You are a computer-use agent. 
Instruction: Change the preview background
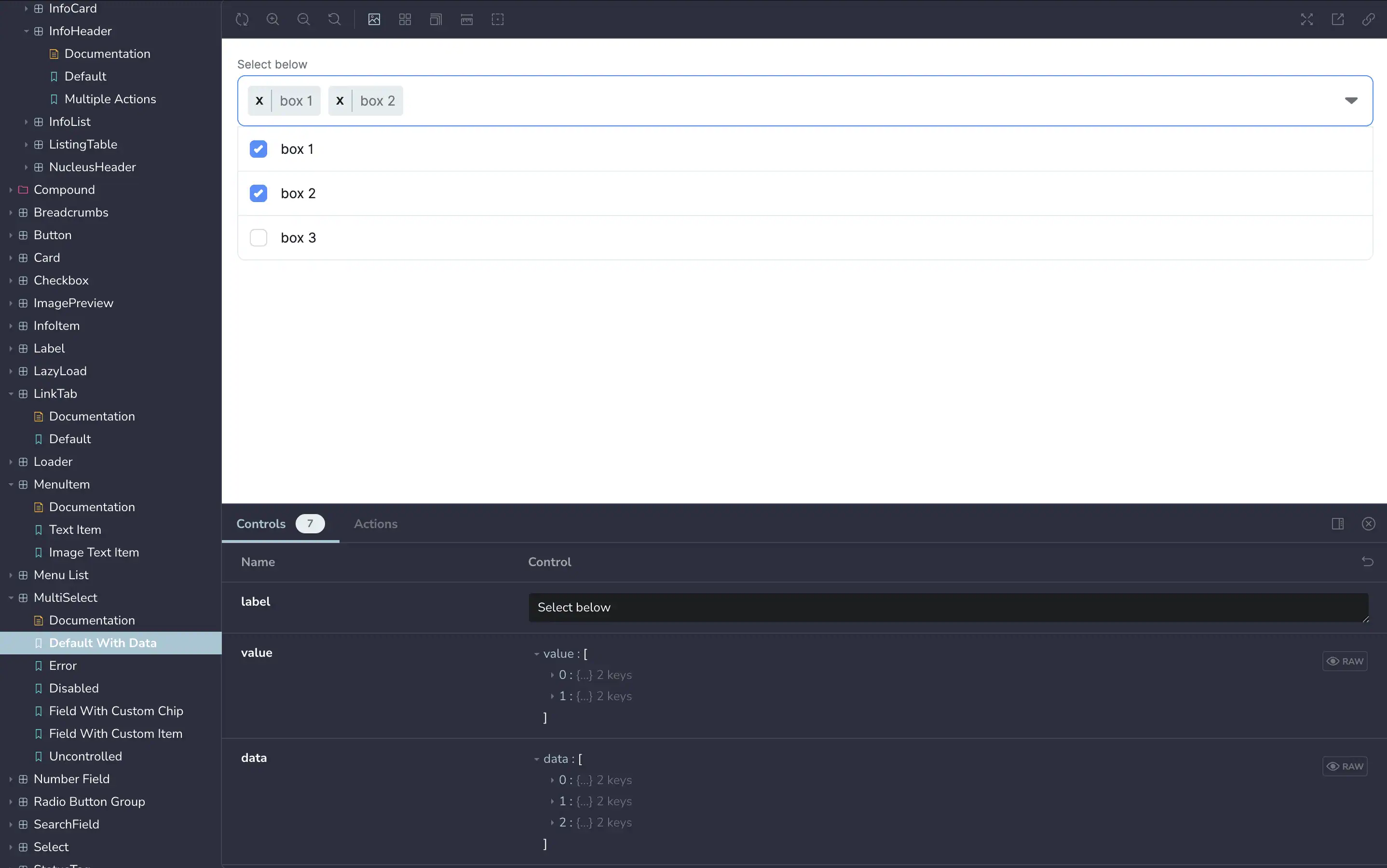click(x=374, y=19)
